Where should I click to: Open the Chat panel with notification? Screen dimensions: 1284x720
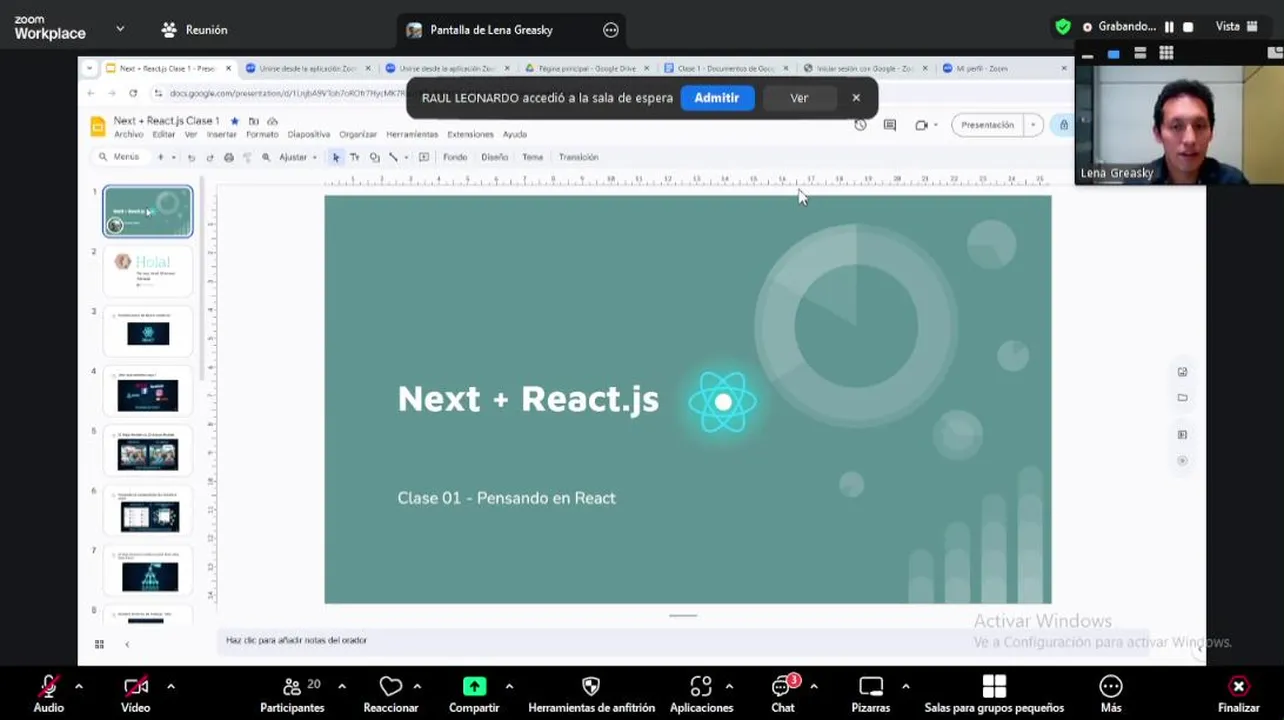coord(783,693)
